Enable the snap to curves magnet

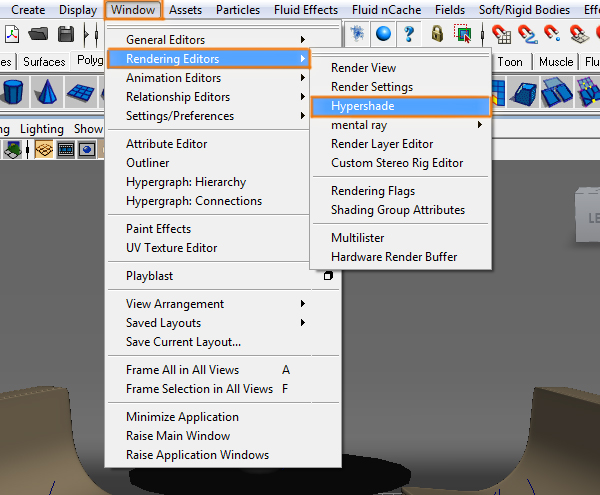pyautogui.click(x=528, y=34)
